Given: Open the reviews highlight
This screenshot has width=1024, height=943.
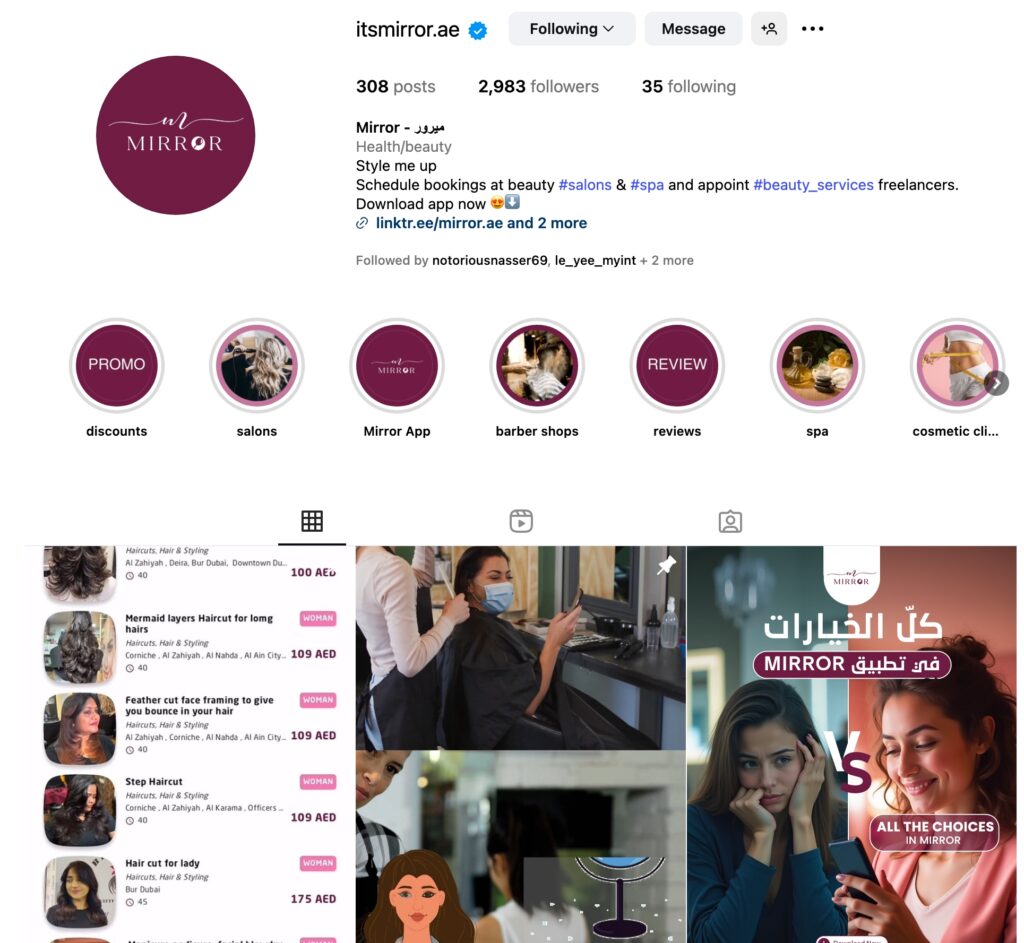Looking at the screenshot, I should (677, 365).
